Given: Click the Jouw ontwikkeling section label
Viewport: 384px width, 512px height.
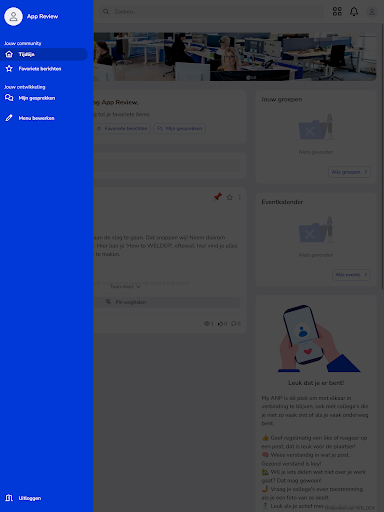Looking at the screenshot, I should click(25, 87).
